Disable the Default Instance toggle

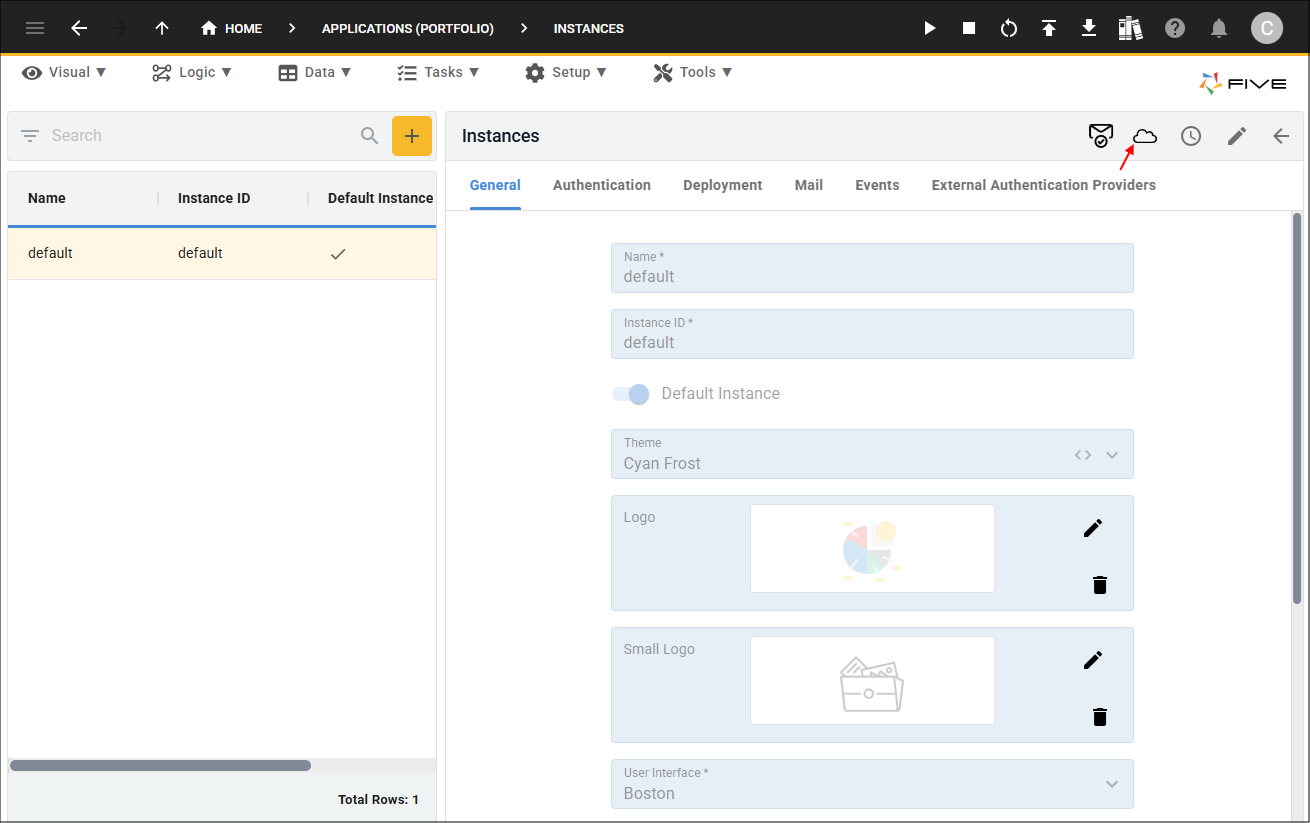[x=630, y=394]
